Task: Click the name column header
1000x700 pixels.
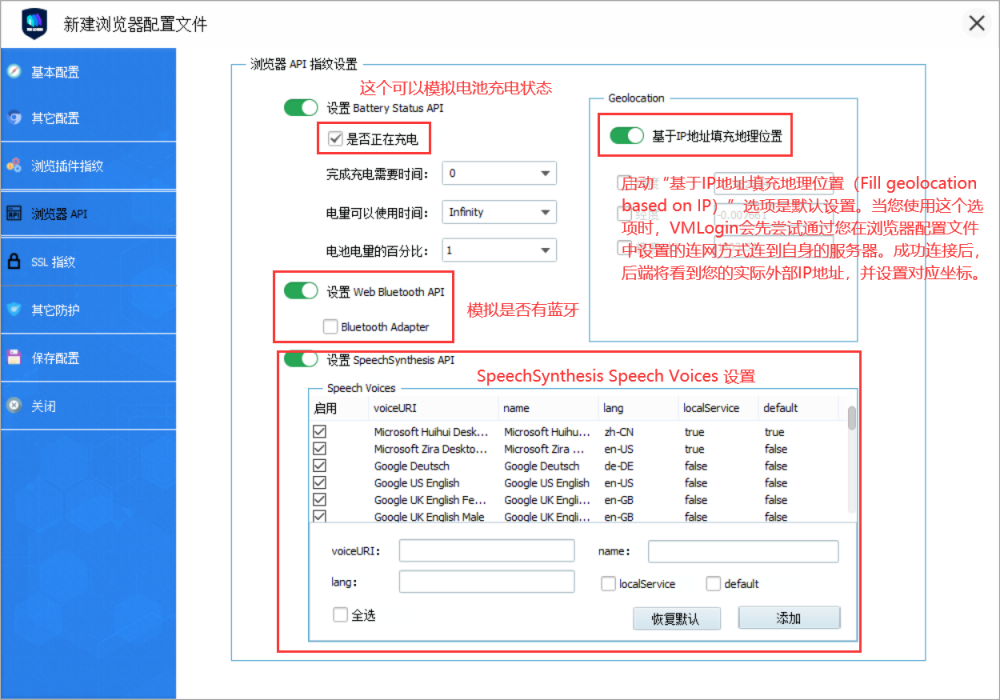Action: [x=548, y=408]
